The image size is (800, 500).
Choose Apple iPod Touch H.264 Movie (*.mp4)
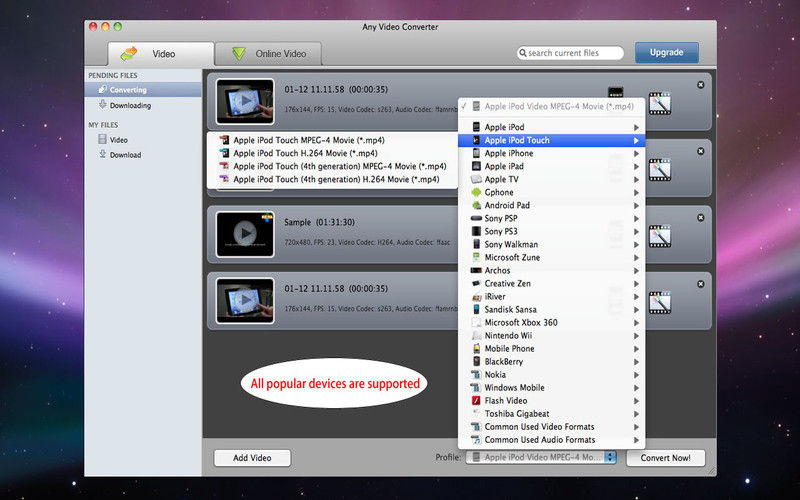coord(332,153)
